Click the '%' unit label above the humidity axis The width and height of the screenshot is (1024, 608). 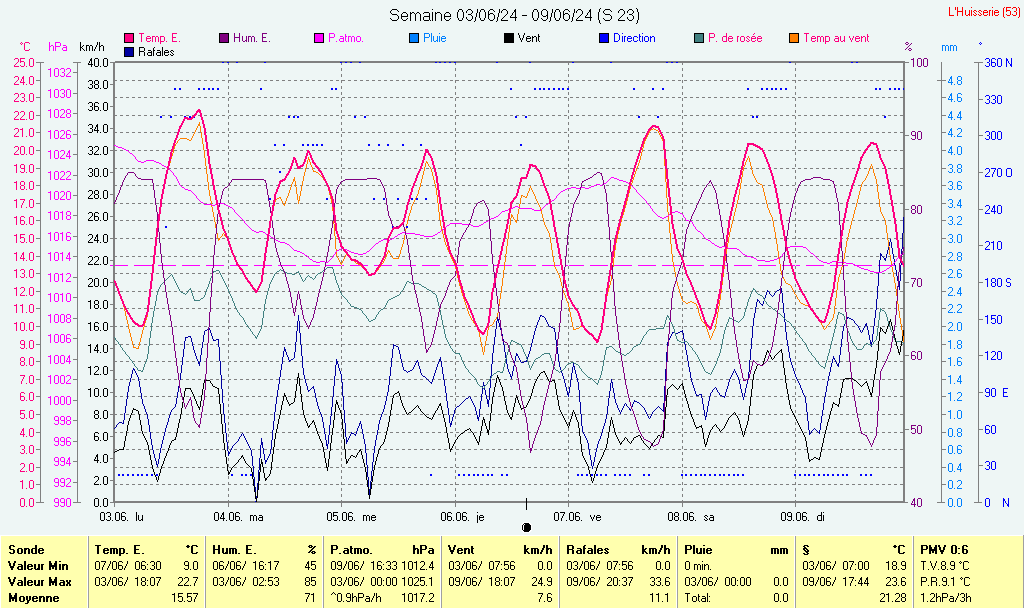pyautogui.click(x=908, y=47)
